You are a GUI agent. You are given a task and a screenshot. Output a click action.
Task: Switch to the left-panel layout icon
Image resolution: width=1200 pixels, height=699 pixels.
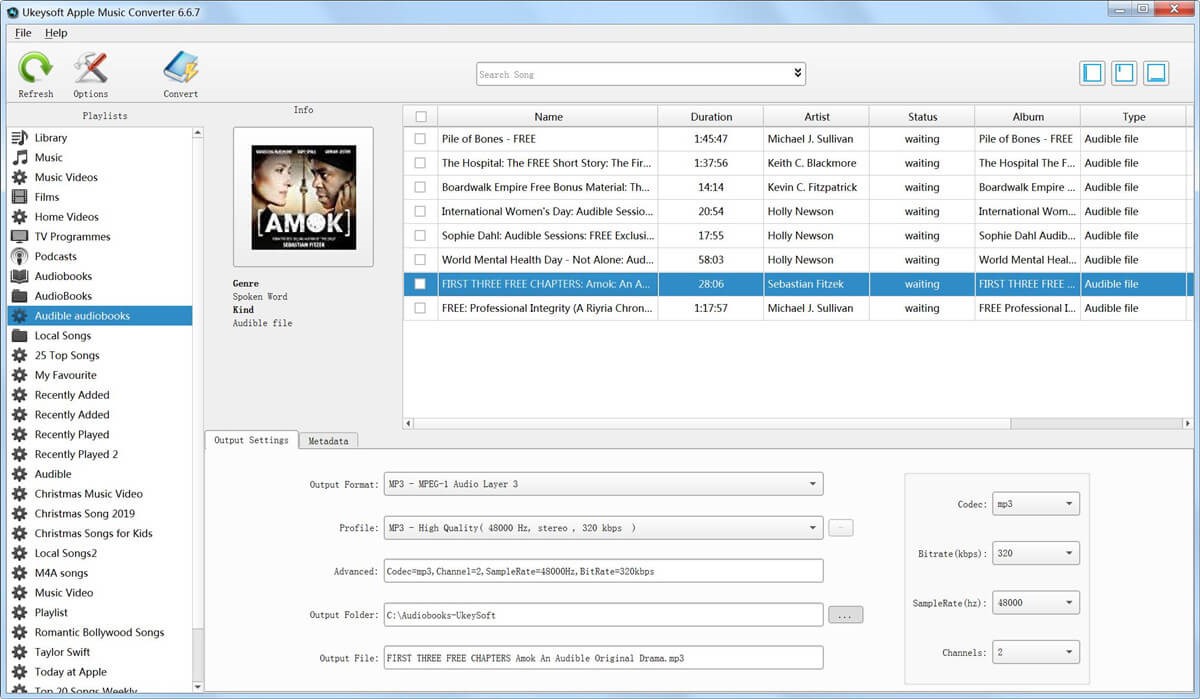coord(1092,73)
